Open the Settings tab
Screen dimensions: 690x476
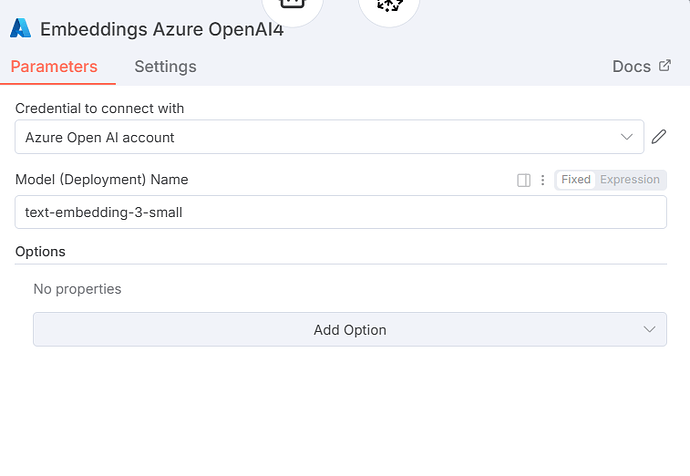click(165, 67)
